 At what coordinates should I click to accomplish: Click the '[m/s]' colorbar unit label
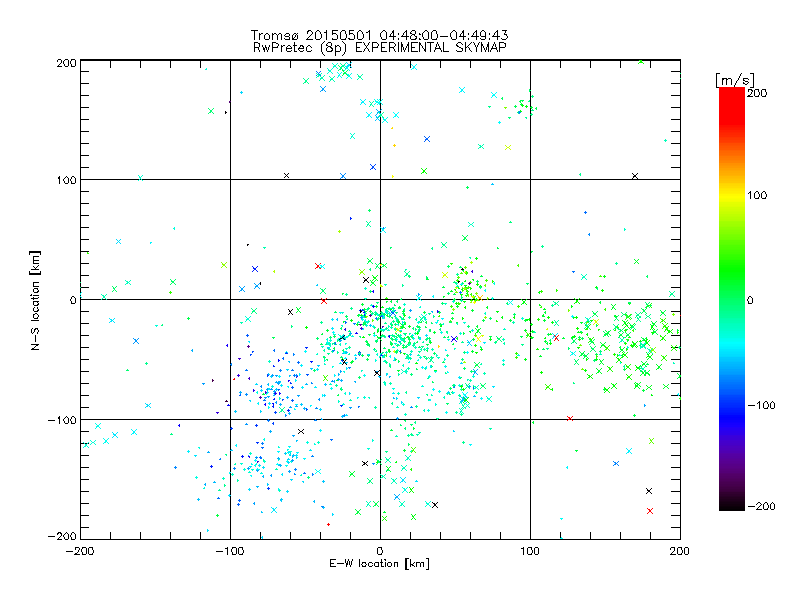coord(734,80)
